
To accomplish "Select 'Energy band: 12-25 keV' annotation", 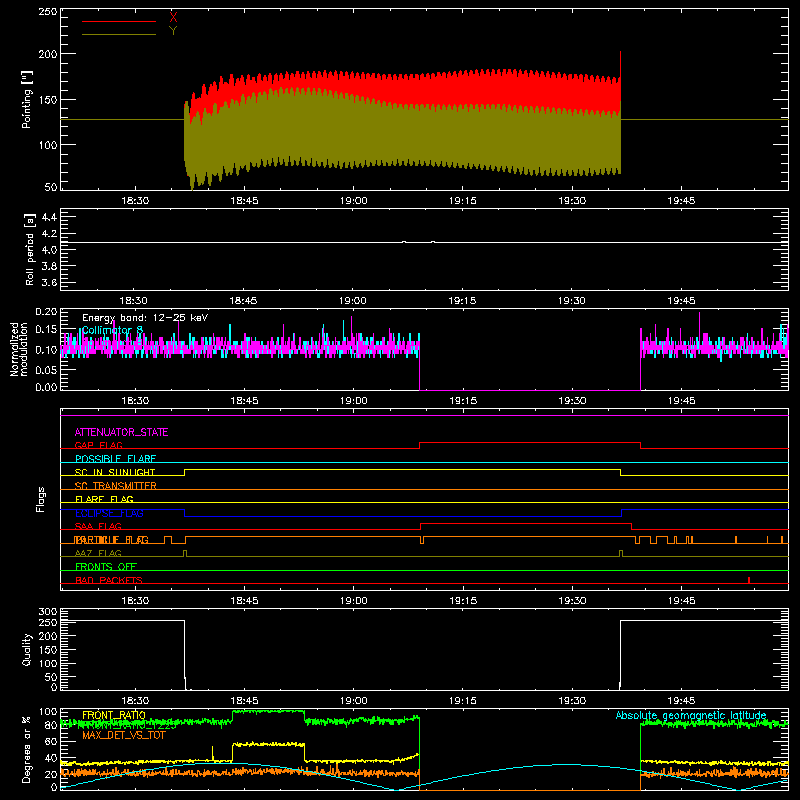I will point(145,318).
